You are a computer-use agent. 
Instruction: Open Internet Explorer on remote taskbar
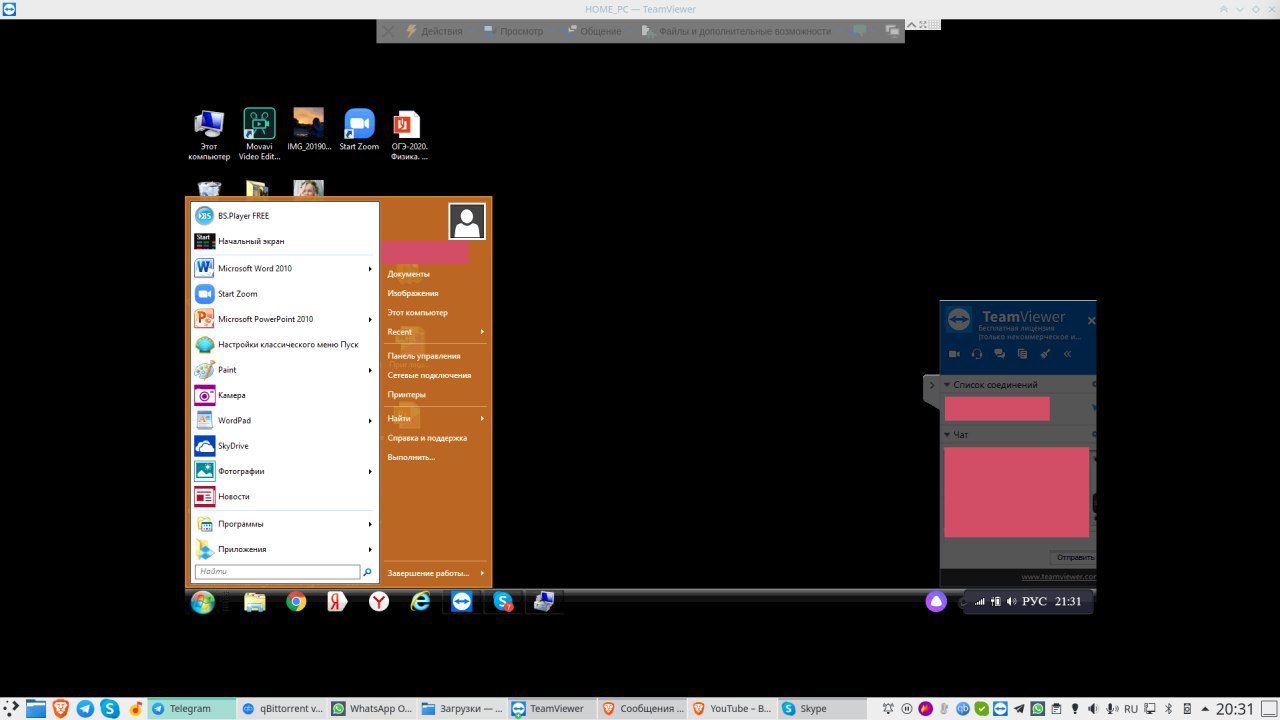click(x=420, y=602)
